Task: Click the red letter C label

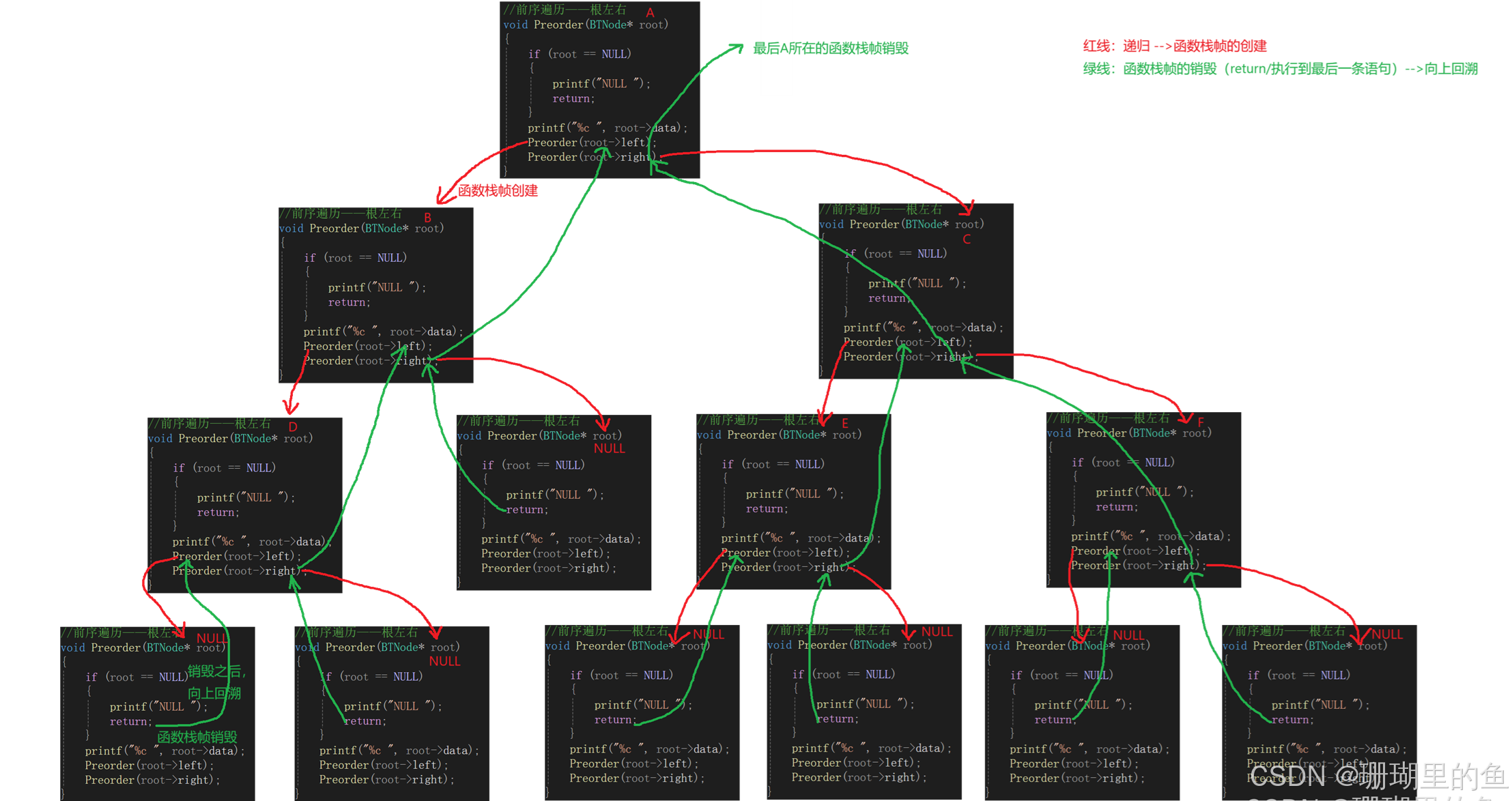Action: point(967,239)
